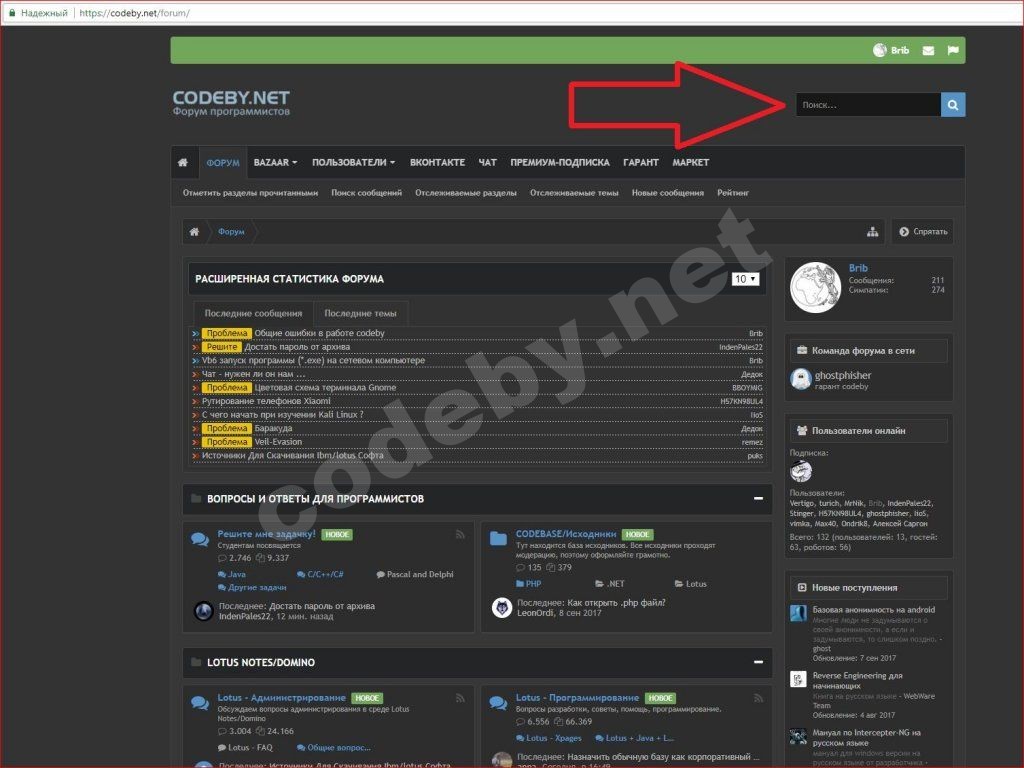Image resolution: width=1024 pixels, height=768 pixels.
Task: Click Базовая анонимность на android thumbnail
Action: [x=798, y=613]
